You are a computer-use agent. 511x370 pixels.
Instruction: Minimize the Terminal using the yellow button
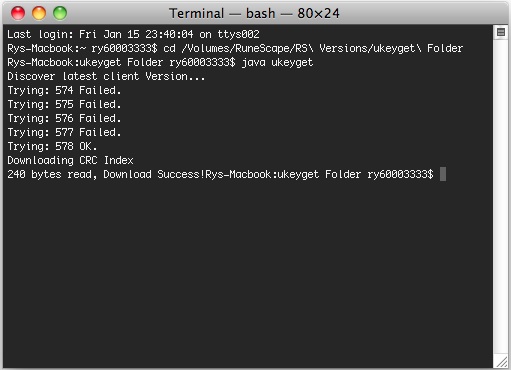(39, 13)
